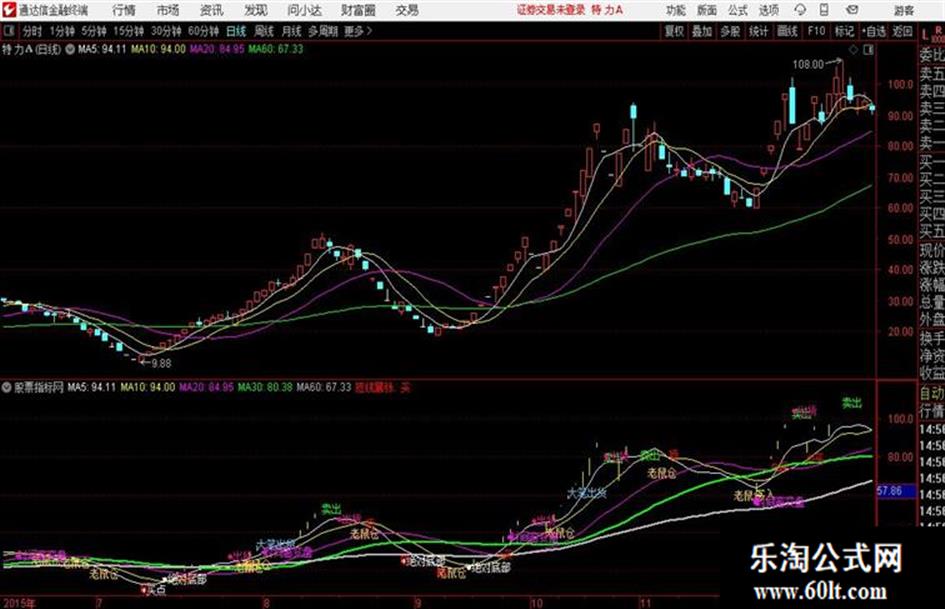
Task: Click the MA10: 94.00 label on main chart
Action: point(159,49)
